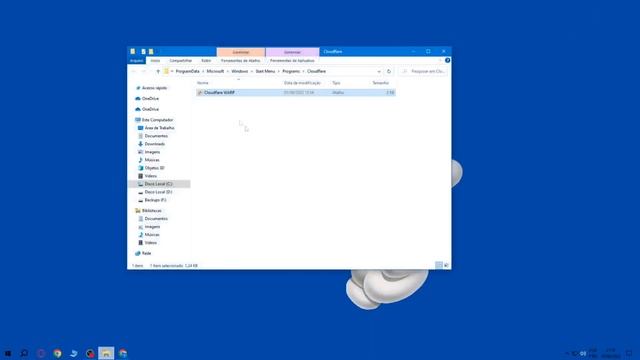Open Objetos 3D in the sidebar

[154, 168]
